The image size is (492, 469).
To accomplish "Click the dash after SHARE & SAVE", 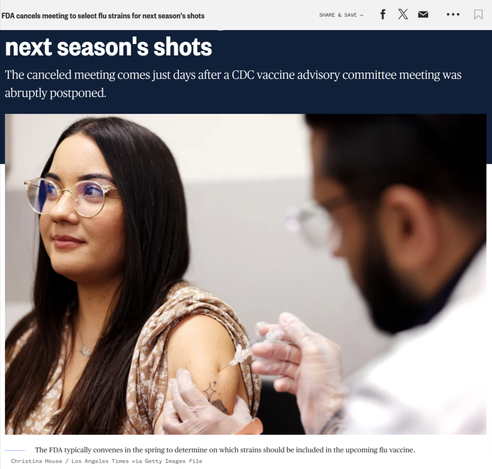I will point(362,15).
